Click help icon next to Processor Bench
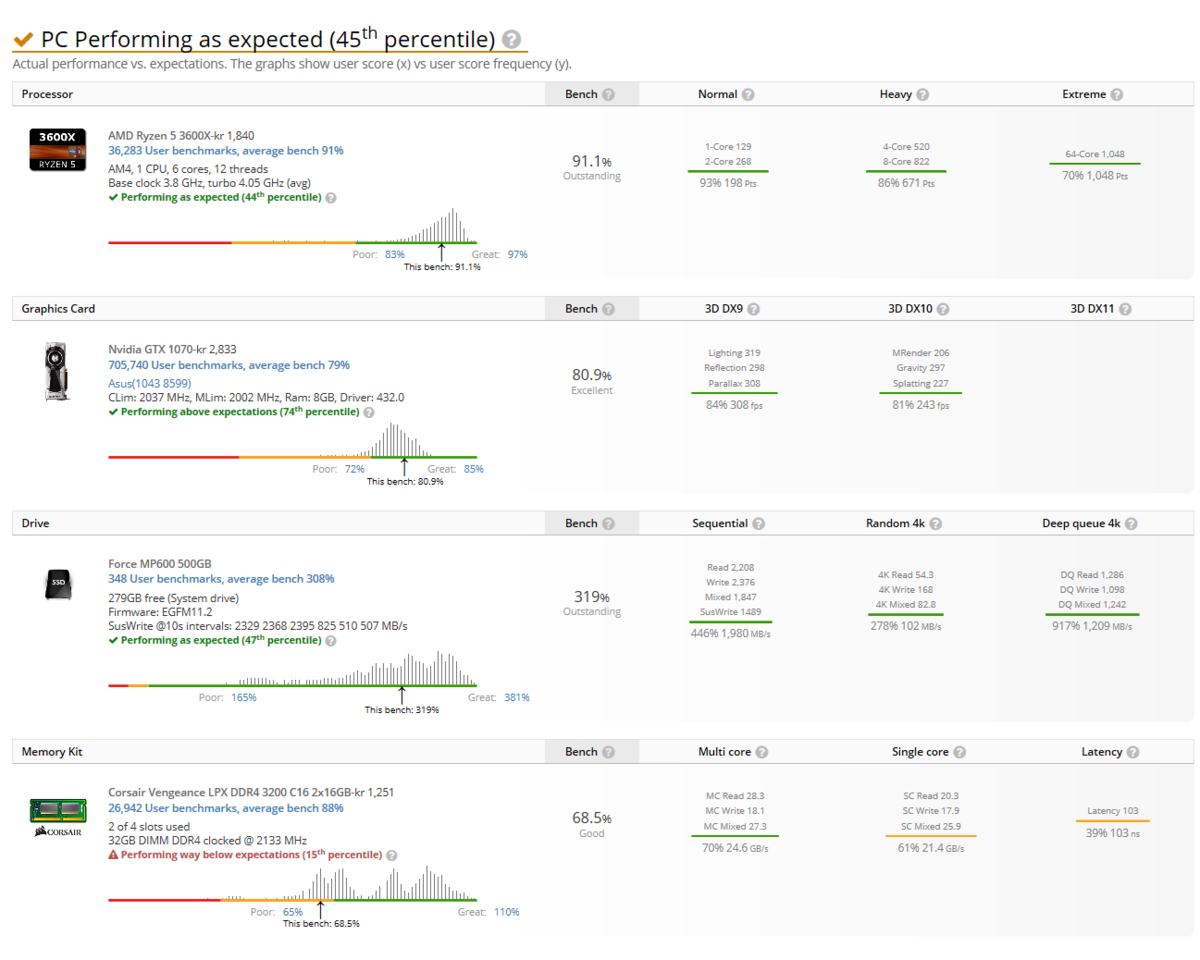This screenshot has height=960, width=1200. (608, 94)
